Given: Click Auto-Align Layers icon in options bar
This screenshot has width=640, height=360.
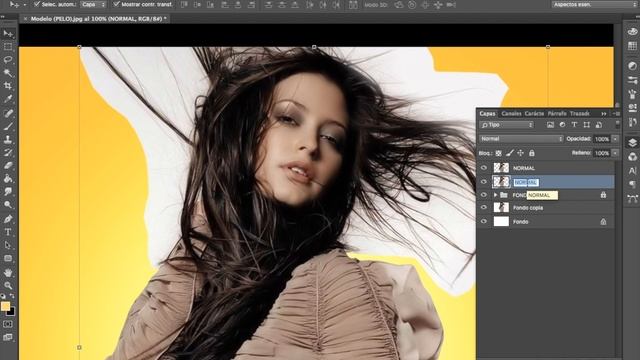Looking at the screenshot, I should (x=353, y=5).
